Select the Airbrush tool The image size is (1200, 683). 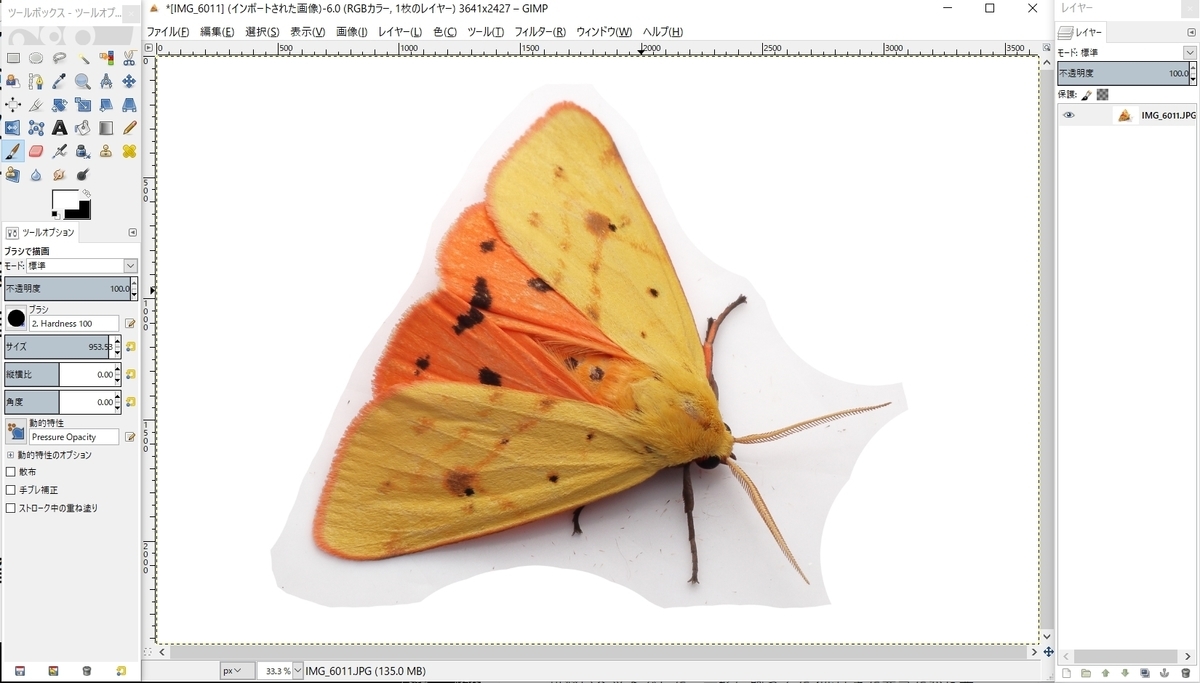click(x=59, y=151)
